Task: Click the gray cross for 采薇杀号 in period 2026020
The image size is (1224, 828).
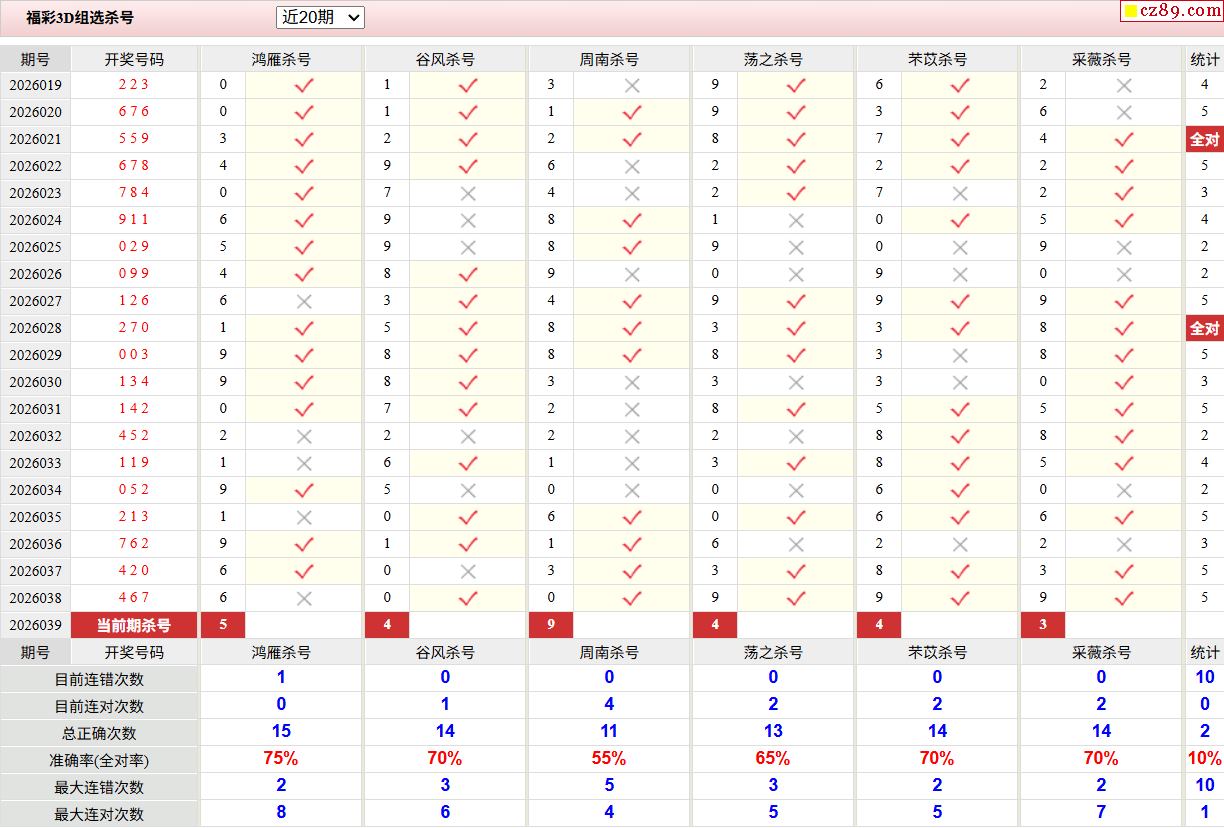Action: [x=1124, y=112]
